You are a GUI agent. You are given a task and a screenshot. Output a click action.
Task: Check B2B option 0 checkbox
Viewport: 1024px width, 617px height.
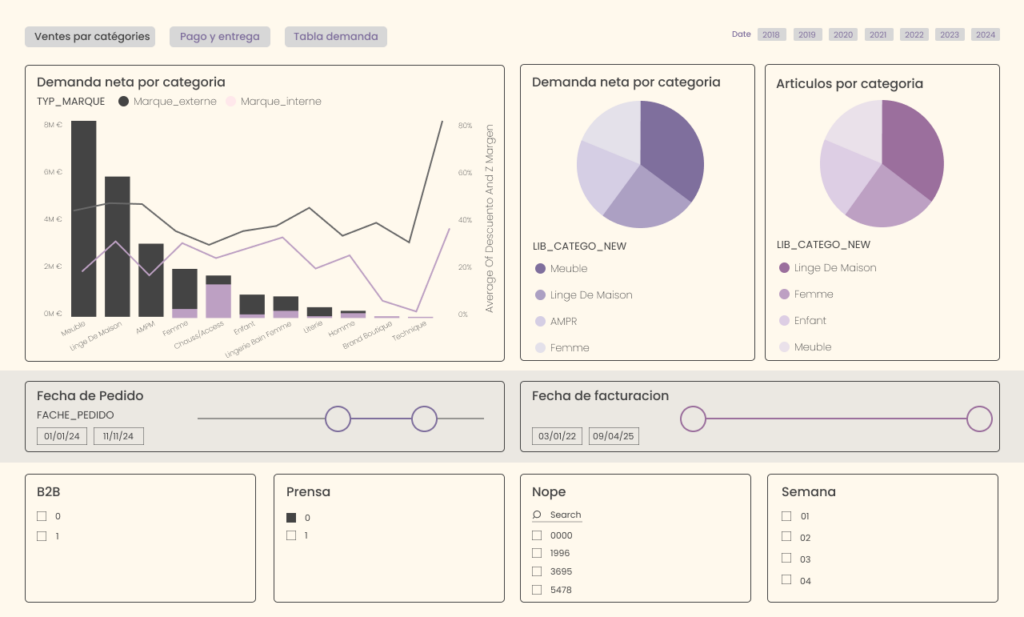point(42,516)
